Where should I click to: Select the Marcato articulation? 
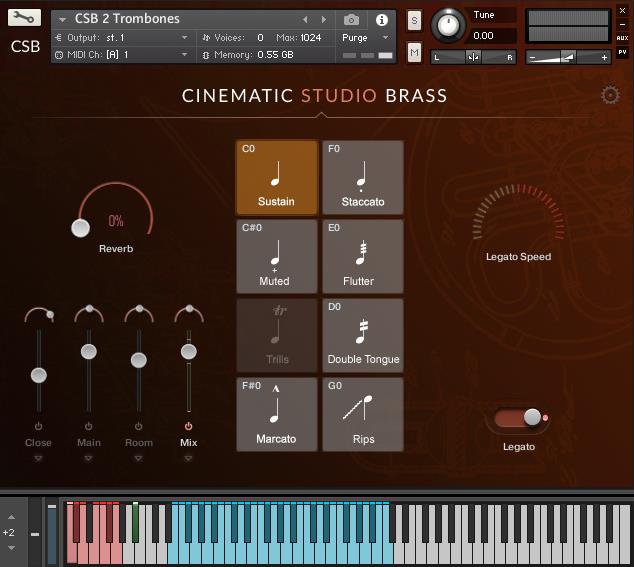276,414
